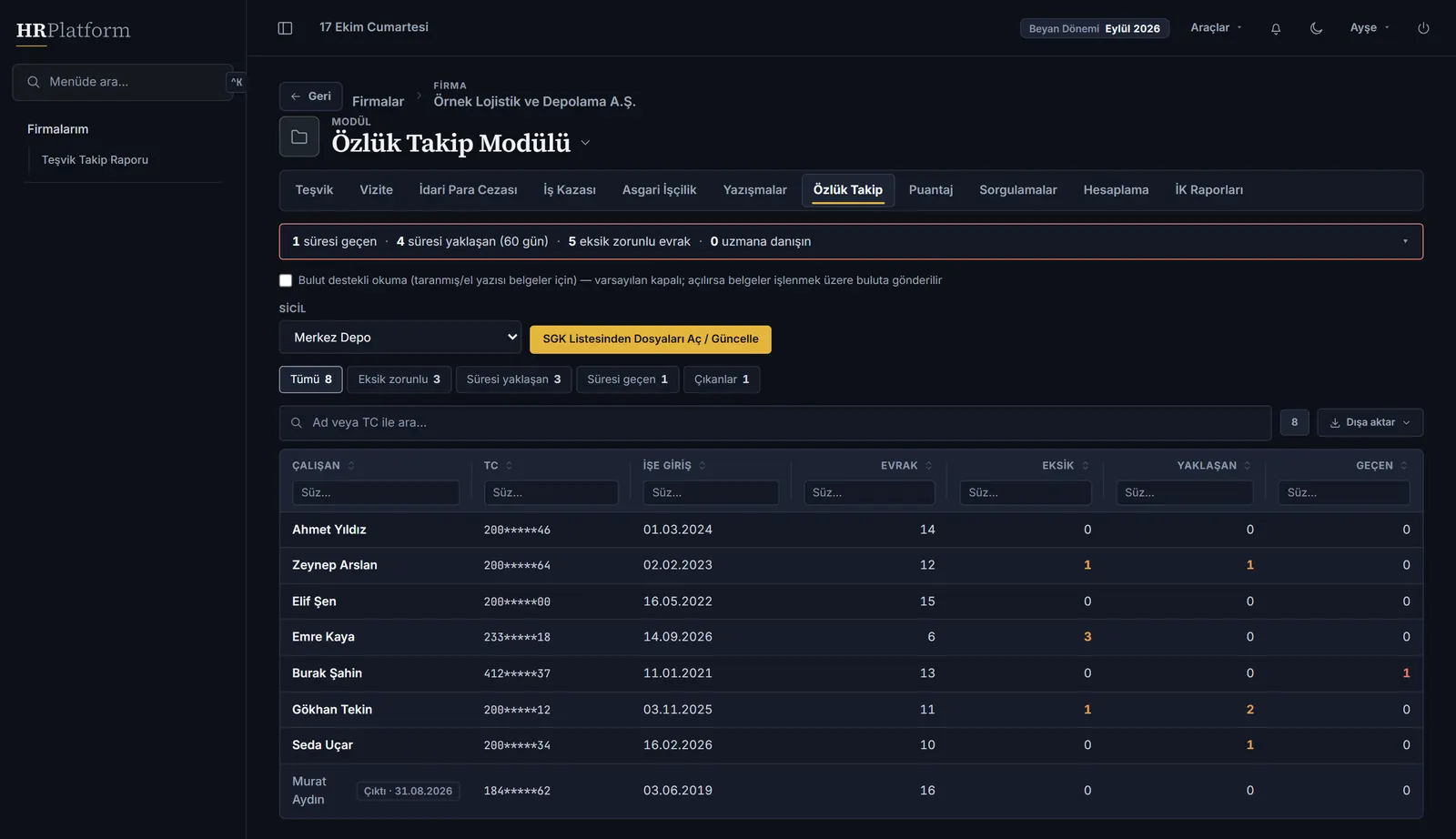Sort by GEÇEN column arrows
This screenshot has width=1456, height=839.
[1403, 466]
